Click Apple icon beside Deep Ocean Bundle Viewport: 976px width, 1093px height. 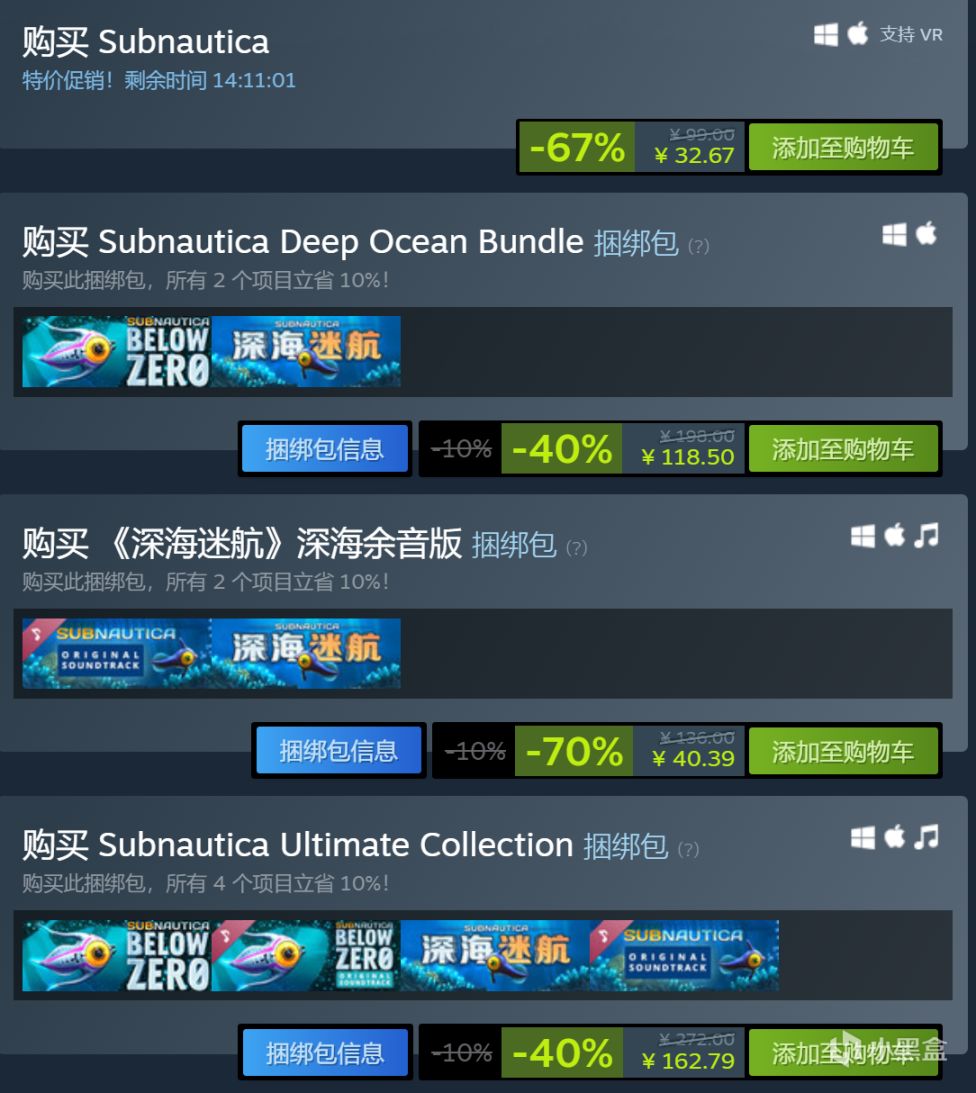926,233
